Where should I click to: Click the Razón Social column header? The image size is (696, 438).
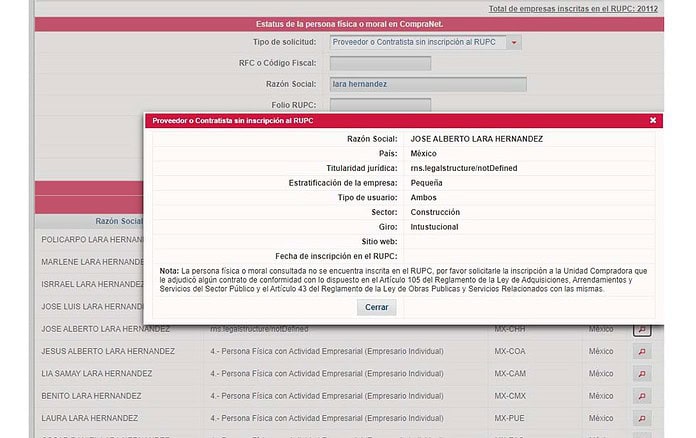(x=119, y=221)
